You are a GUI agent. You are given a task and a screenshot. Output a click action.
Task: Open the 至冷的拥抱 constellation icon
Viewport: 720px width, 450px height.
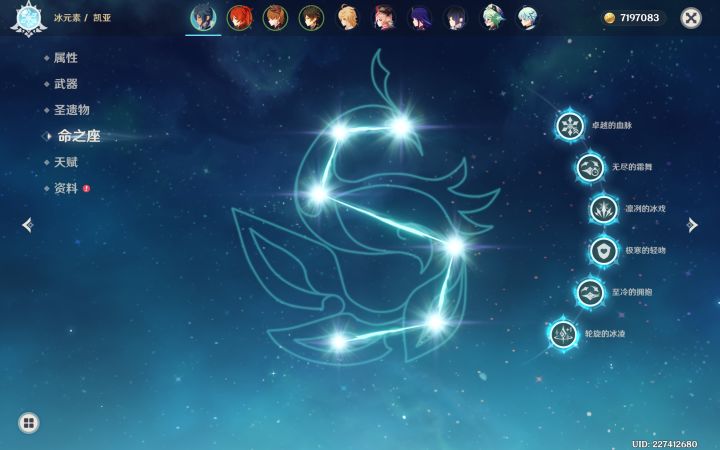590,292
